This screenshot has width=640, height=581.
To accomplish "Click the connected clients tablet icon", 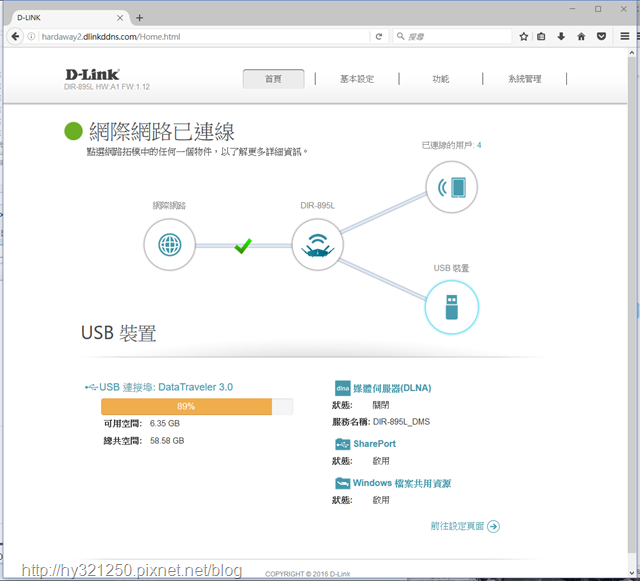I will pyautogui.click(x=451, y=187).
